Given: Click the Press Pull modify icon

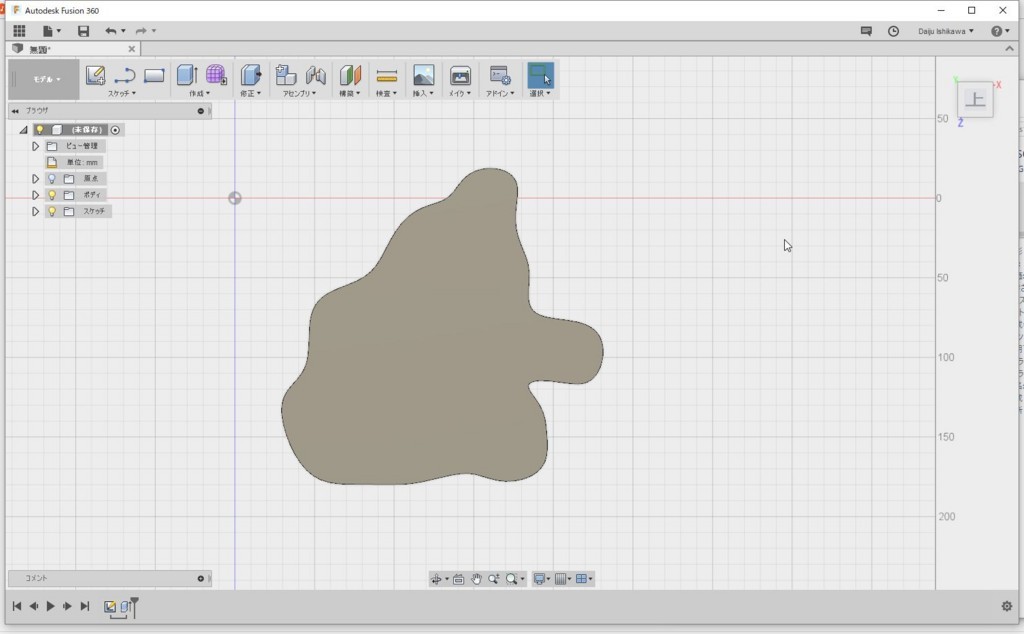Looking at the screenshot, I should pos(251,75).
